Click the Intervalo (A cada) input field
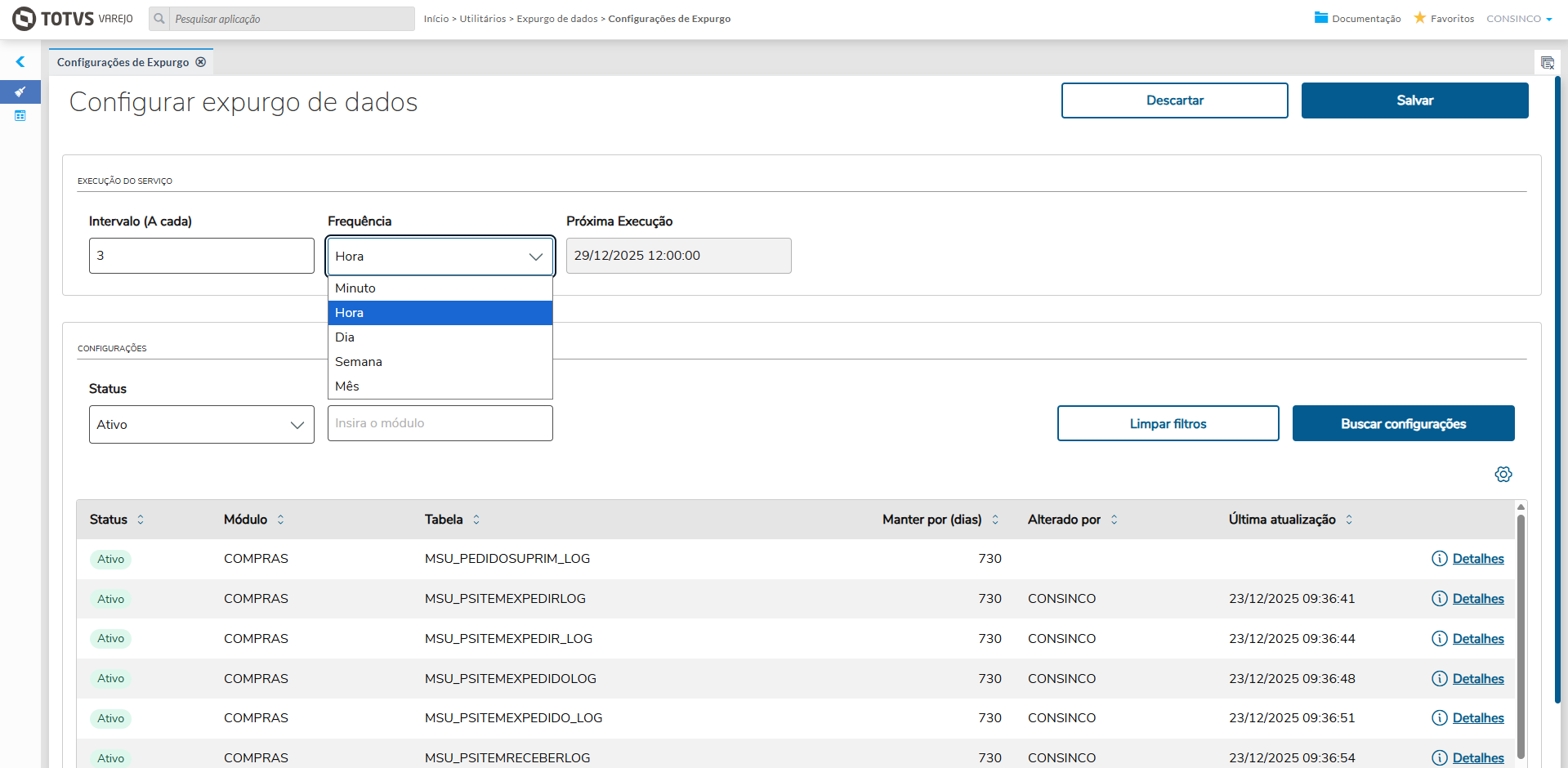The width and height of the screenshot is (1568, 768). pos(202,256)
